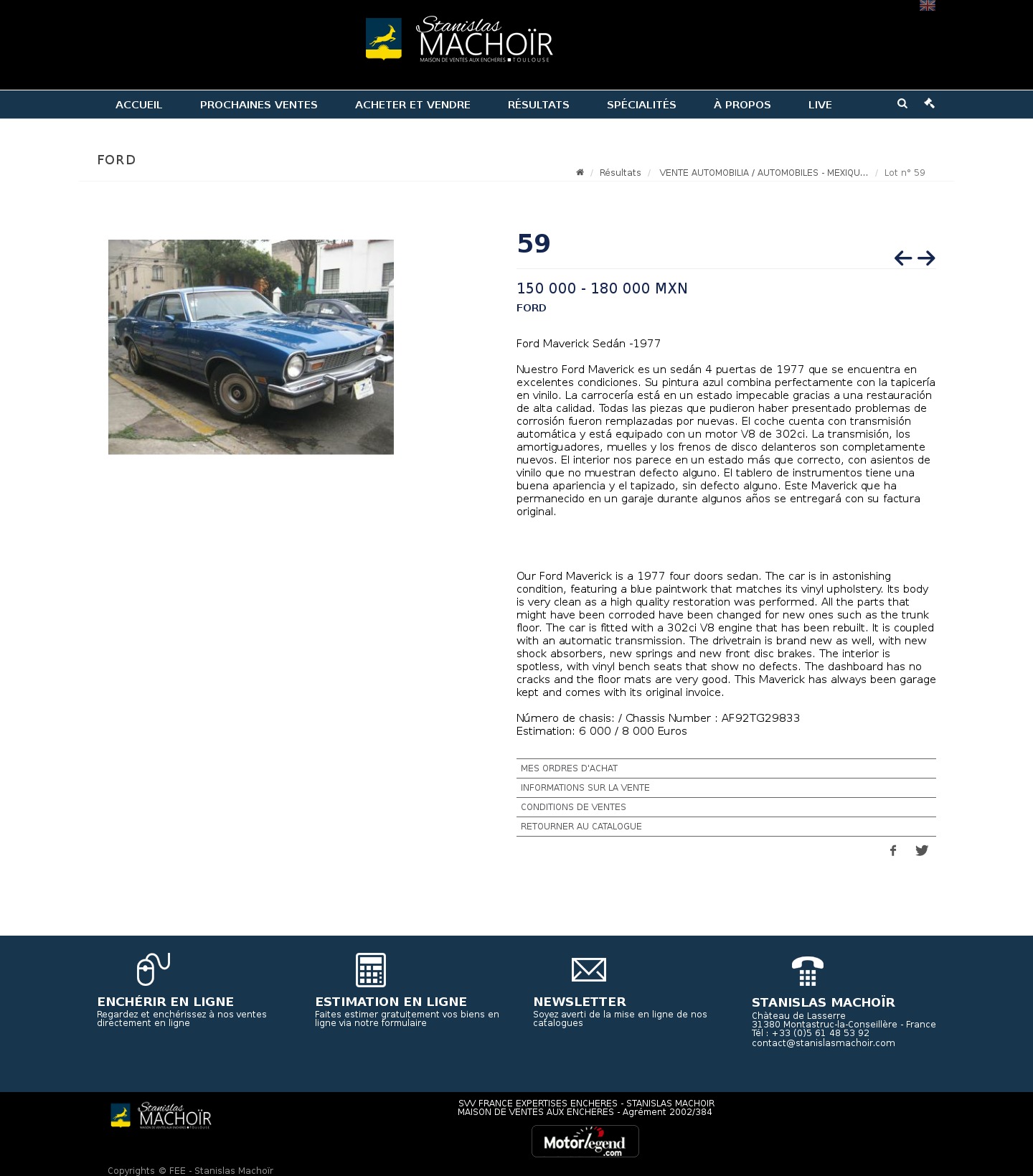Click the mouse icon above Enchérir en ligne
This screenshot has width=1033, height=1176.
(153, 969)
